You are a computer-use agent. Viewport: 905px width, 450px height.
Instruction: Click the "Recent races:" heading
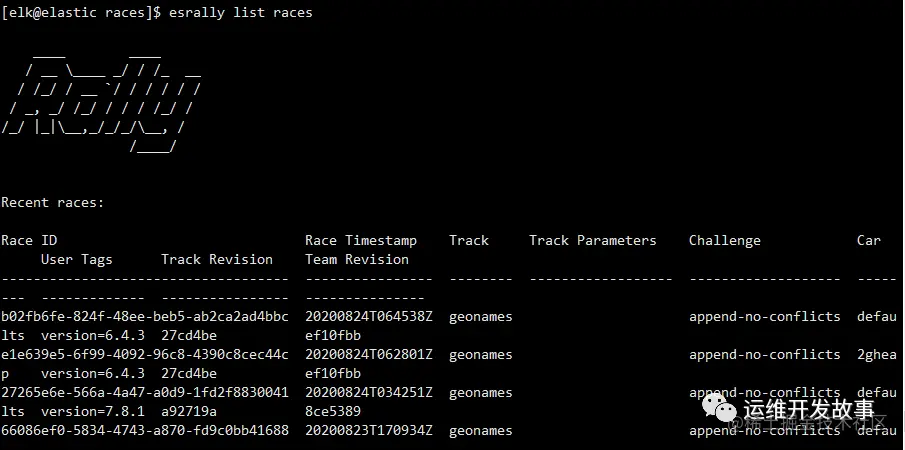pos(53,202)
